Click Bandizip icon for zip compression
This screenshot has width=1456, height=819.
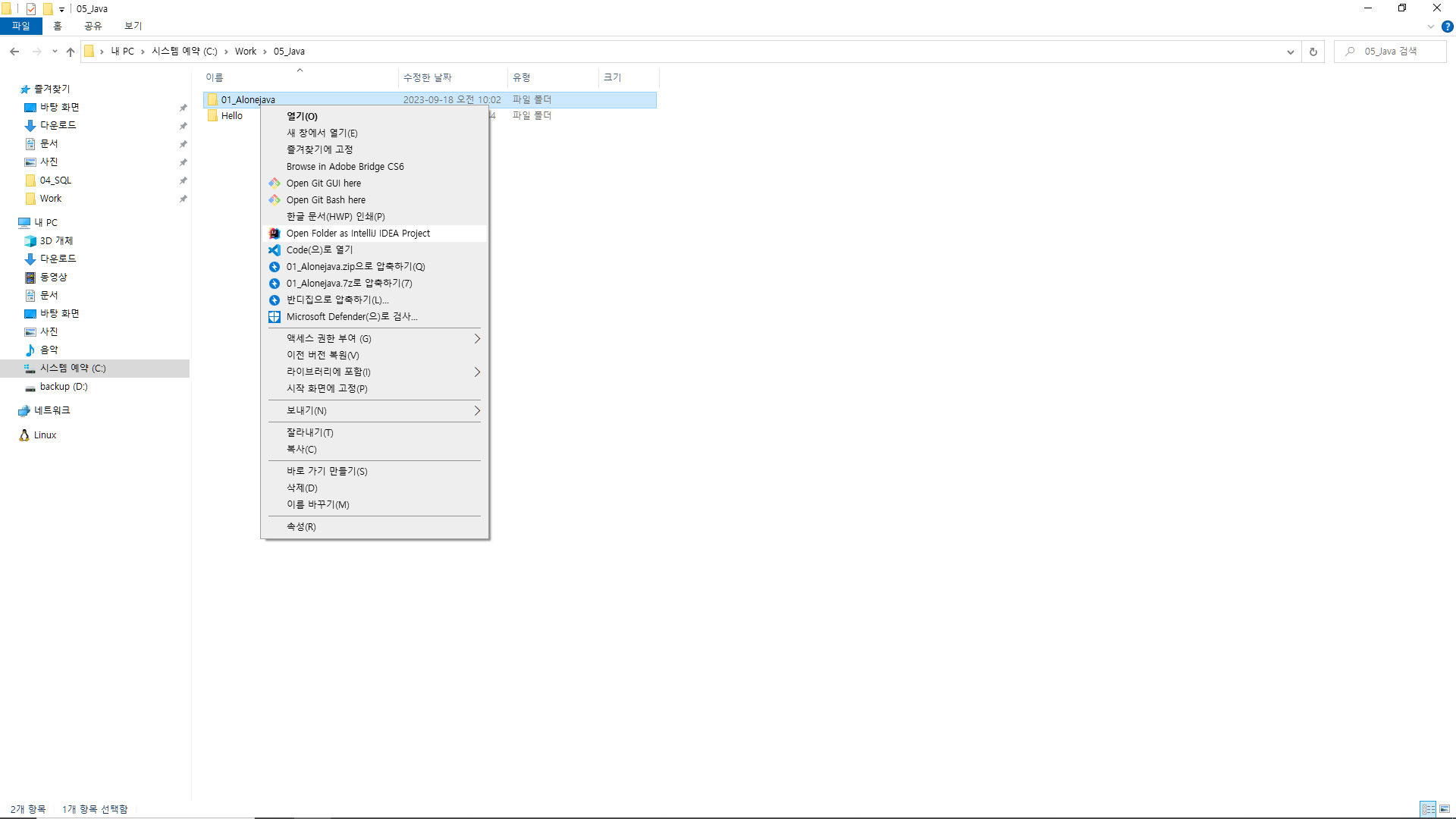click(275, 267)
